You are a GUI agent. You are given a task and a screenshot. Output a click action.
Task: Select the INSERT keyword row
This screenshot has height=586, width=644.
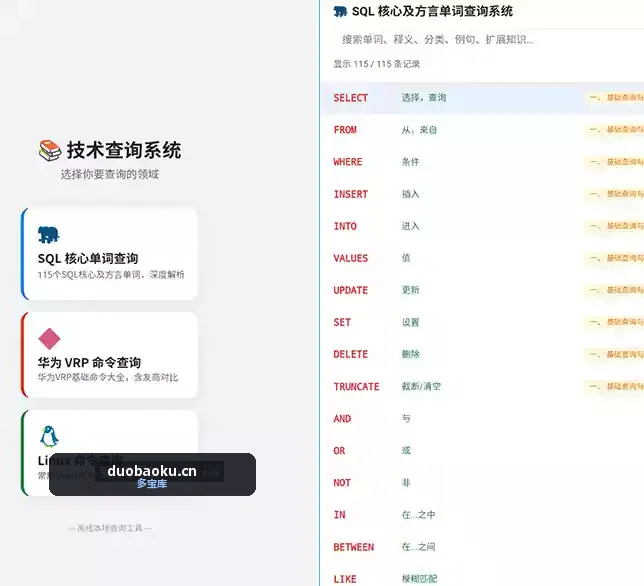[482, 194]
